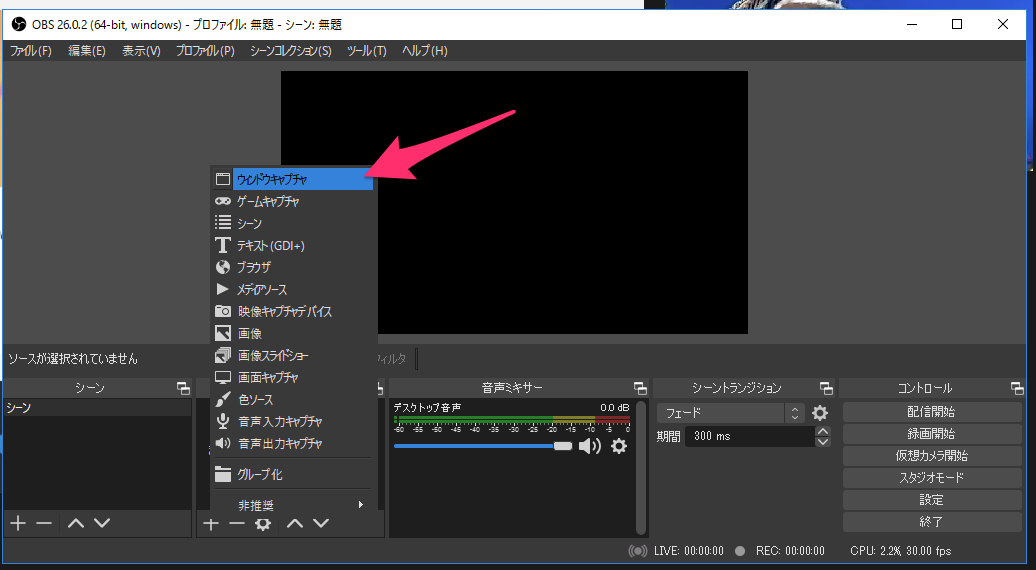Maximize the OBS window

[x=957, y=24]
